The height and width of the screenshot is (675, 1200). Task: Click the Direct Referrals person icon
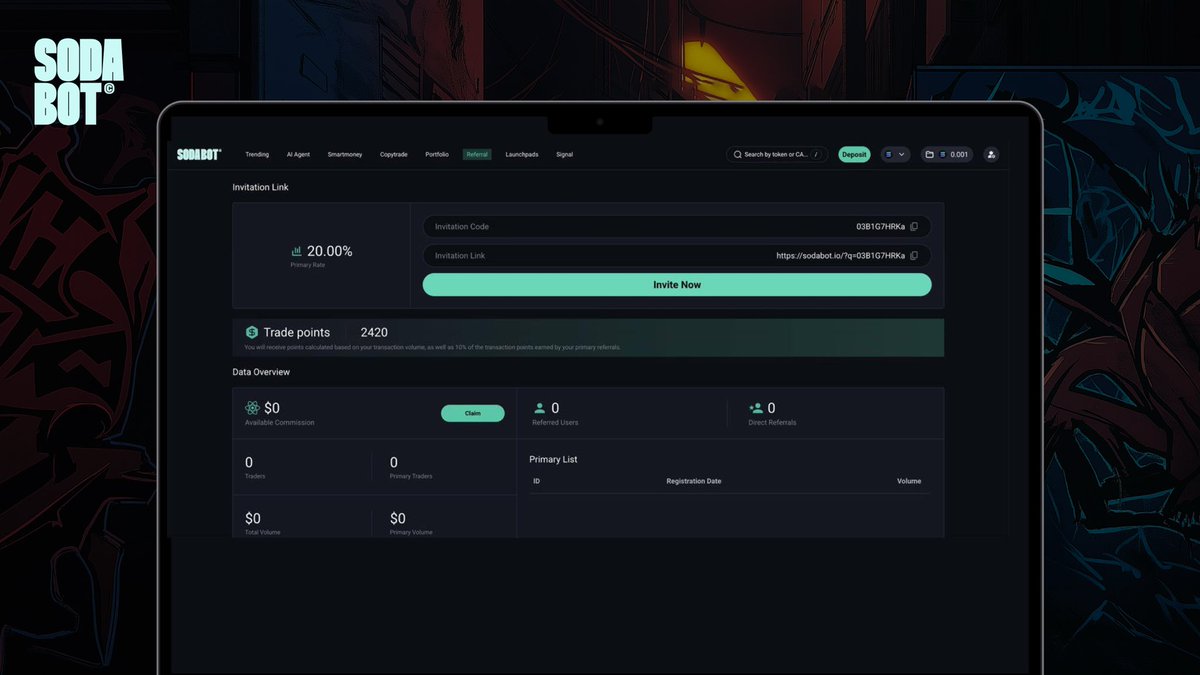[x=756, y=408]
